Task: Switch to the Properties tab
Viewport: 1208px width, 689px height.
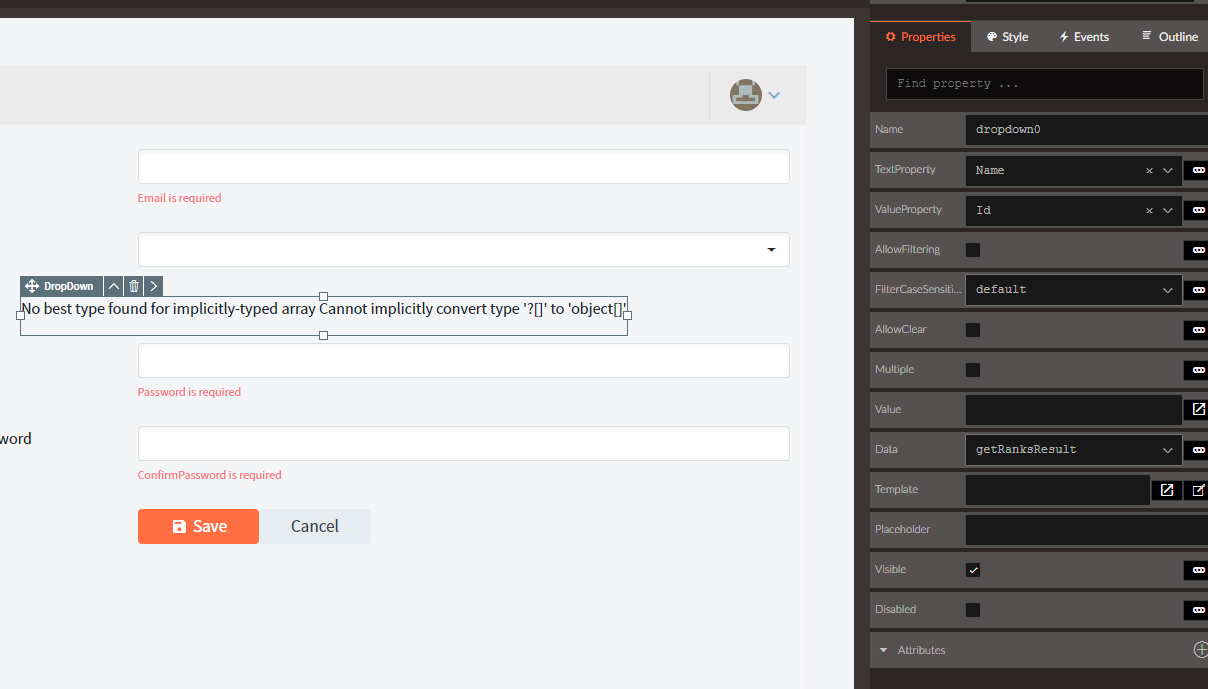Action: pyautogui.click(x=920, y=37)
